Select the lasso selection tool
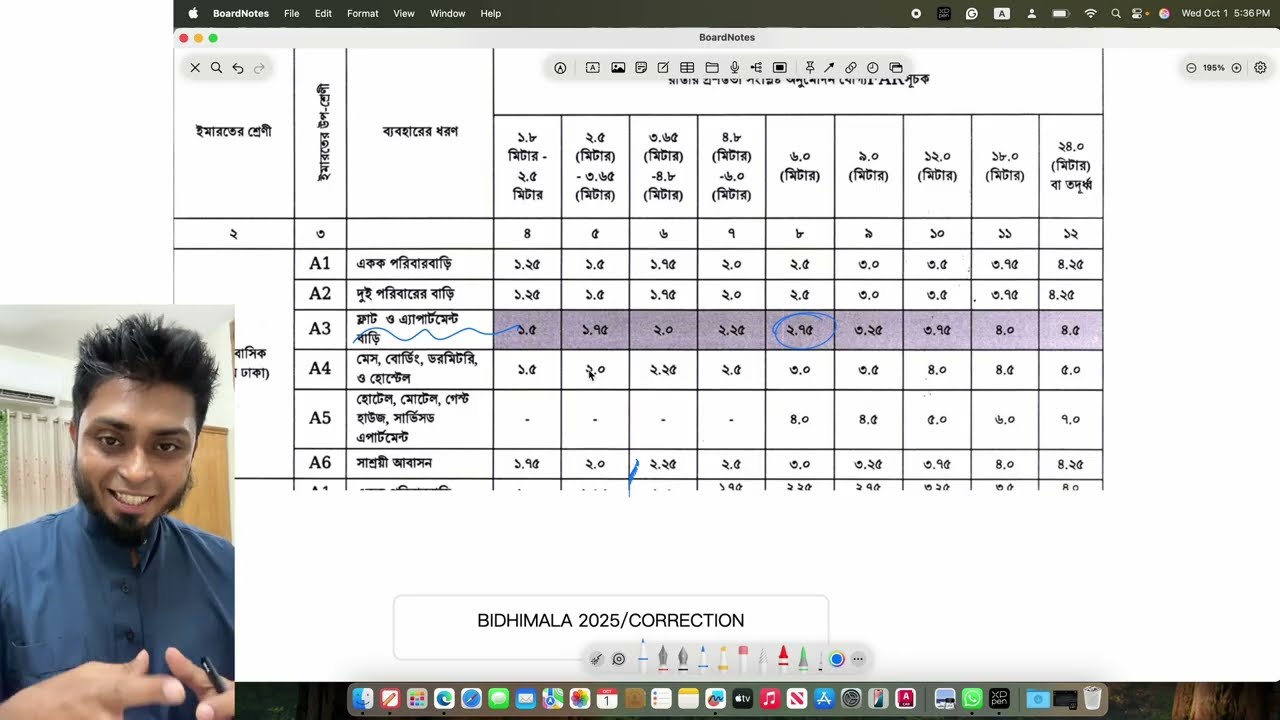 point(619,659)
